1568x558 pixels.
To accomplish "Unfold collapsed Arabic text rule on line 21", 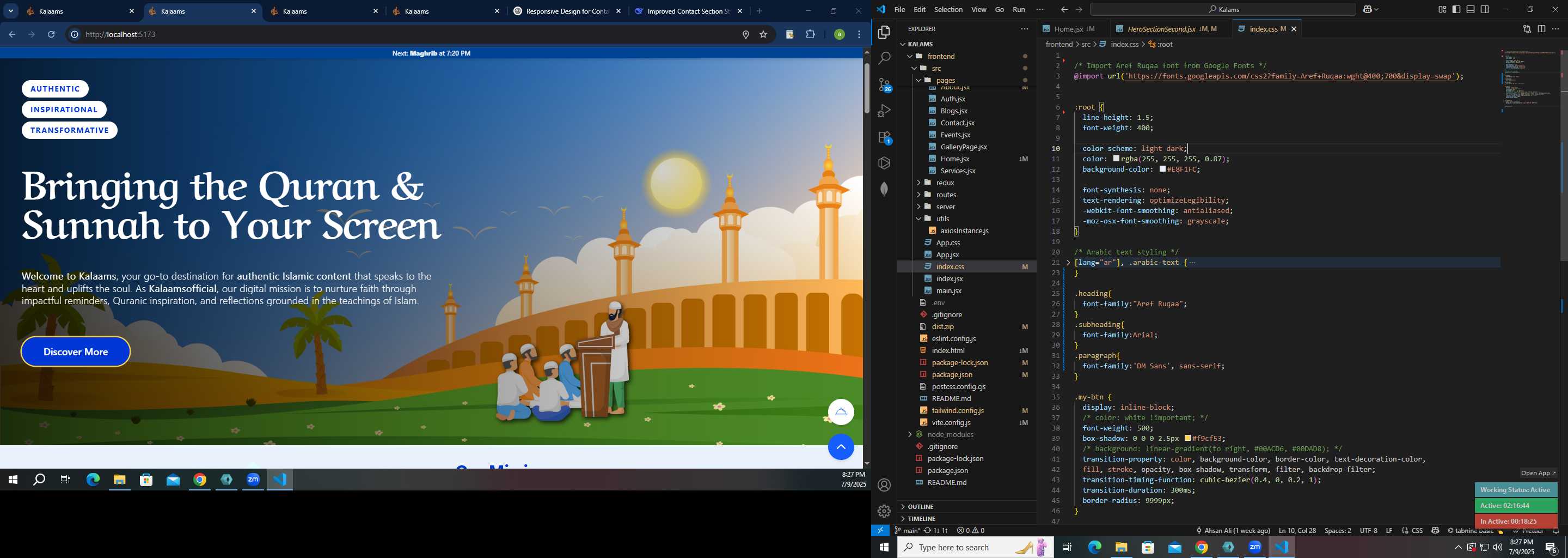I will pyautogui.click(x=1068, y=263).
